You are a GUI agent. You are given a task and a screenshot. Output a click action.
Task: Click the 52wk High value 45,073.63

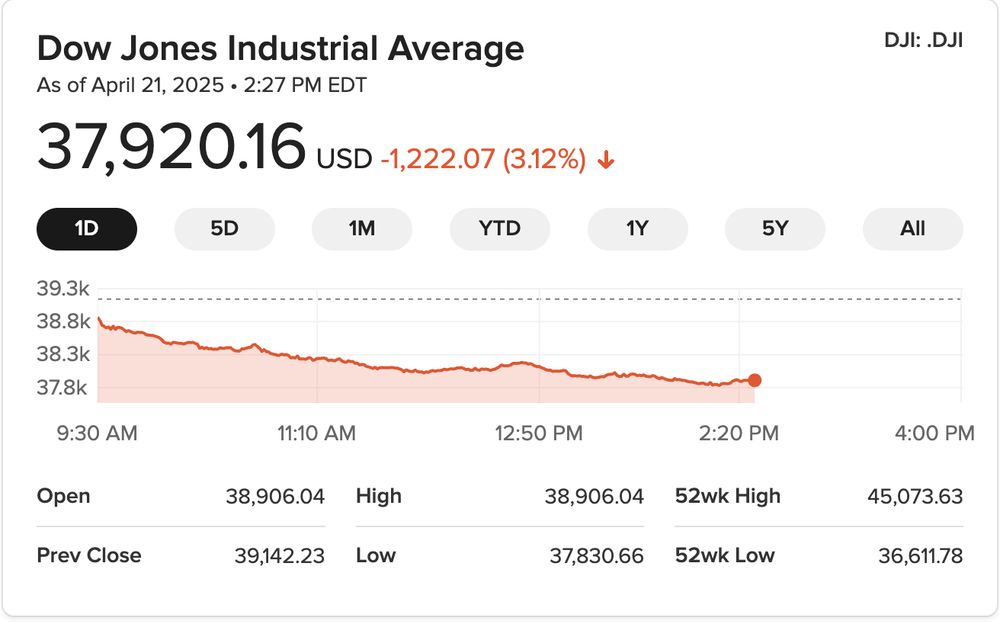click(x=916, y=496)
